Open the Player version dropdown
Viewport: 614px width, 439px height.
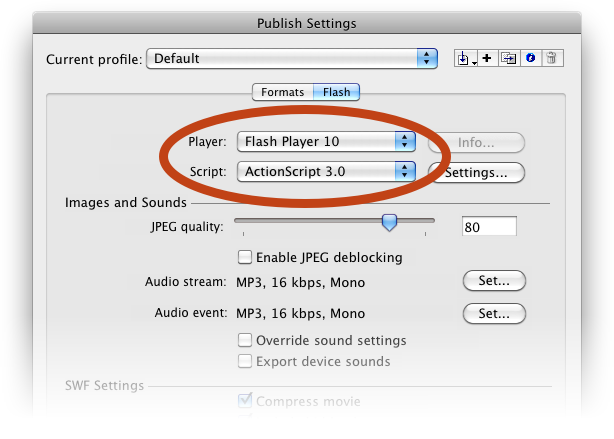(326, 141)
